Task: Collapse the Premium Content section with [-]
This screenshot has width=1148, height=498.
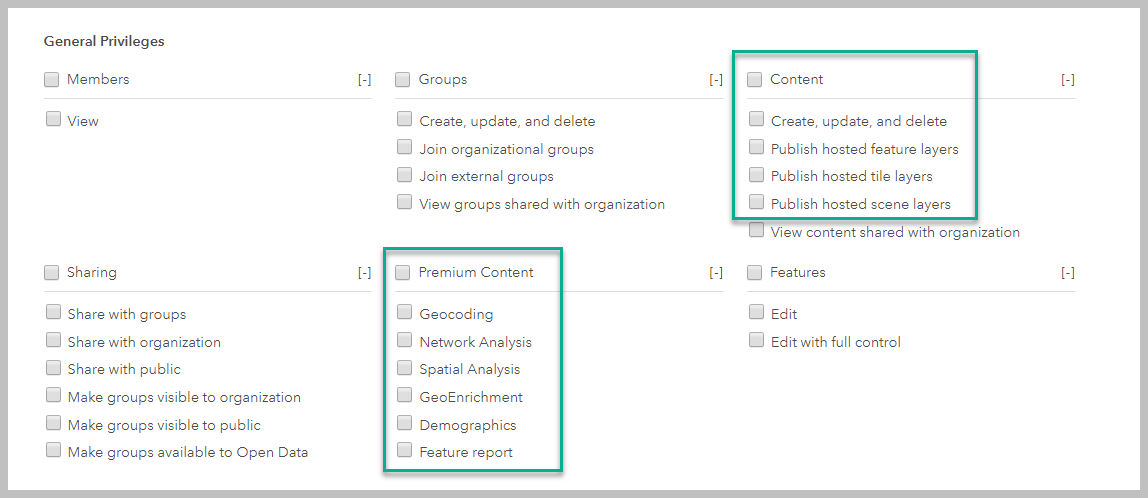Action: [x=716, y=273]
